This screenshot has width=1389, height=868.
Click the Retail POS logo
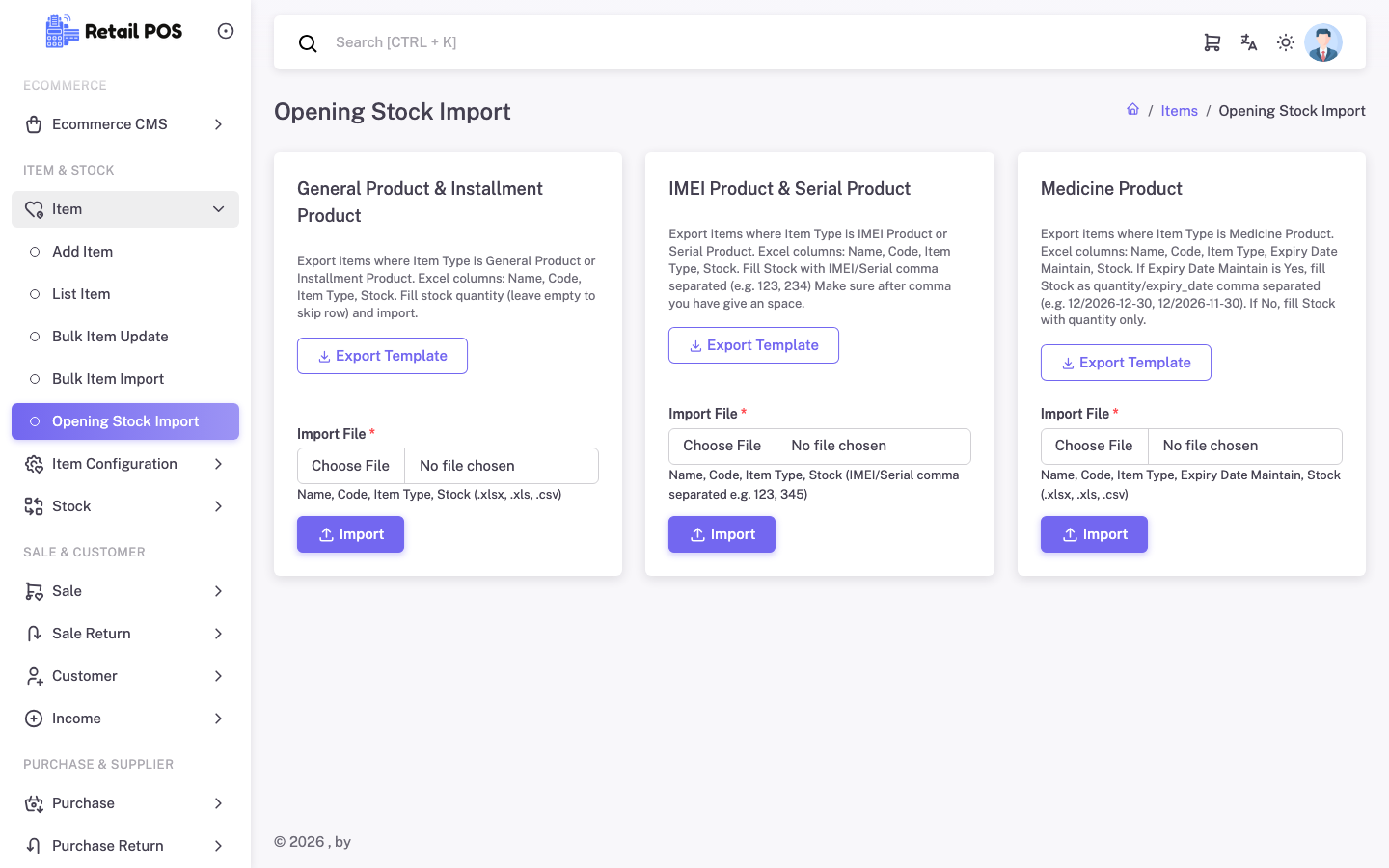pyautogui.click(x=114, y=31)
